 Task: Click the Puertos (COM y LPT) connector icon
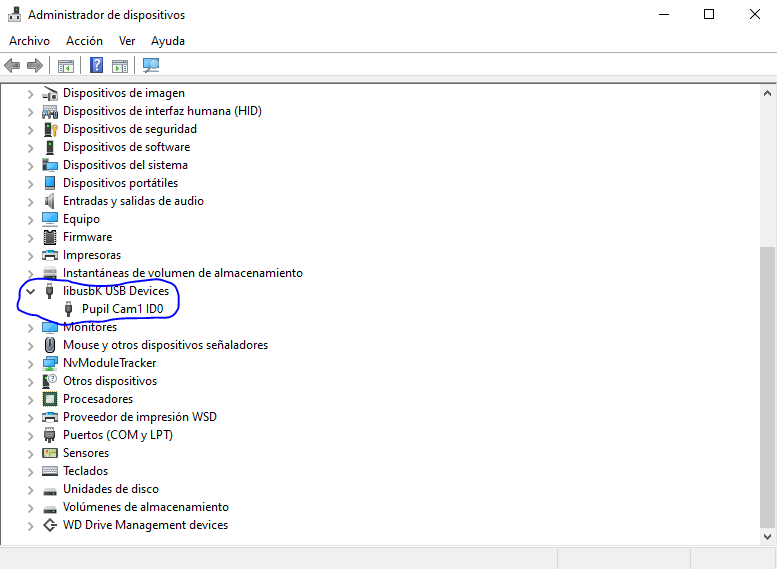click(x=50, y=435)
